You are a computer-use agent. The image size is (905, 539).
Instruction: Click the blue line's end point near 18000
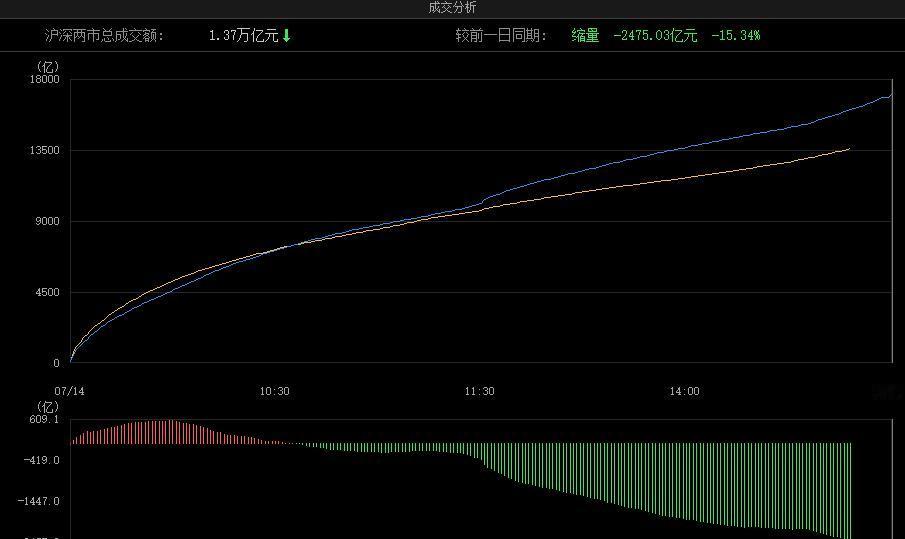(891, 95)
